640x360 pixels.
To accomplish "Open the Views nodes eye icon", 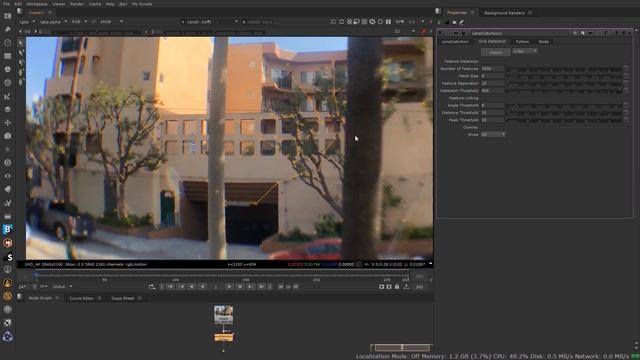I will click(x=7, y=176).
